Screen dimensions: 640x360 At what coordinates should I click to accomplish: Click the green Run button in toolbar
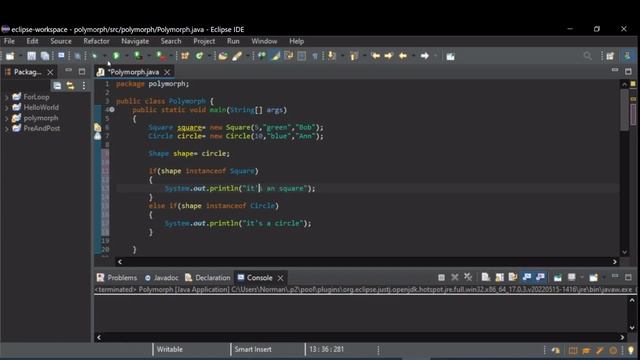click(x=116, y=56)
